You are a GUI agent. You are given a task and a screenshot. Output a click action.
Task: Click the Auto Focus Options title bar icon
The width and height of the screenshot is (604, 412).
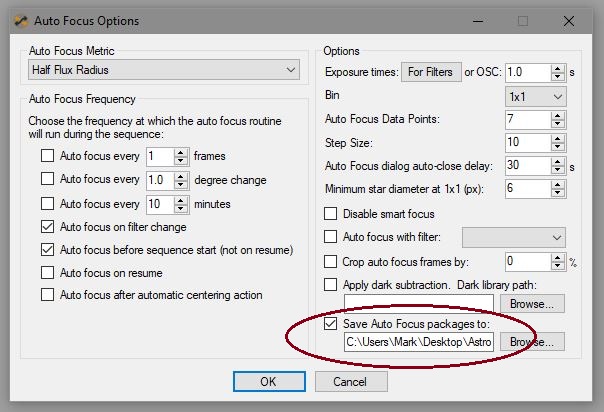21,21
